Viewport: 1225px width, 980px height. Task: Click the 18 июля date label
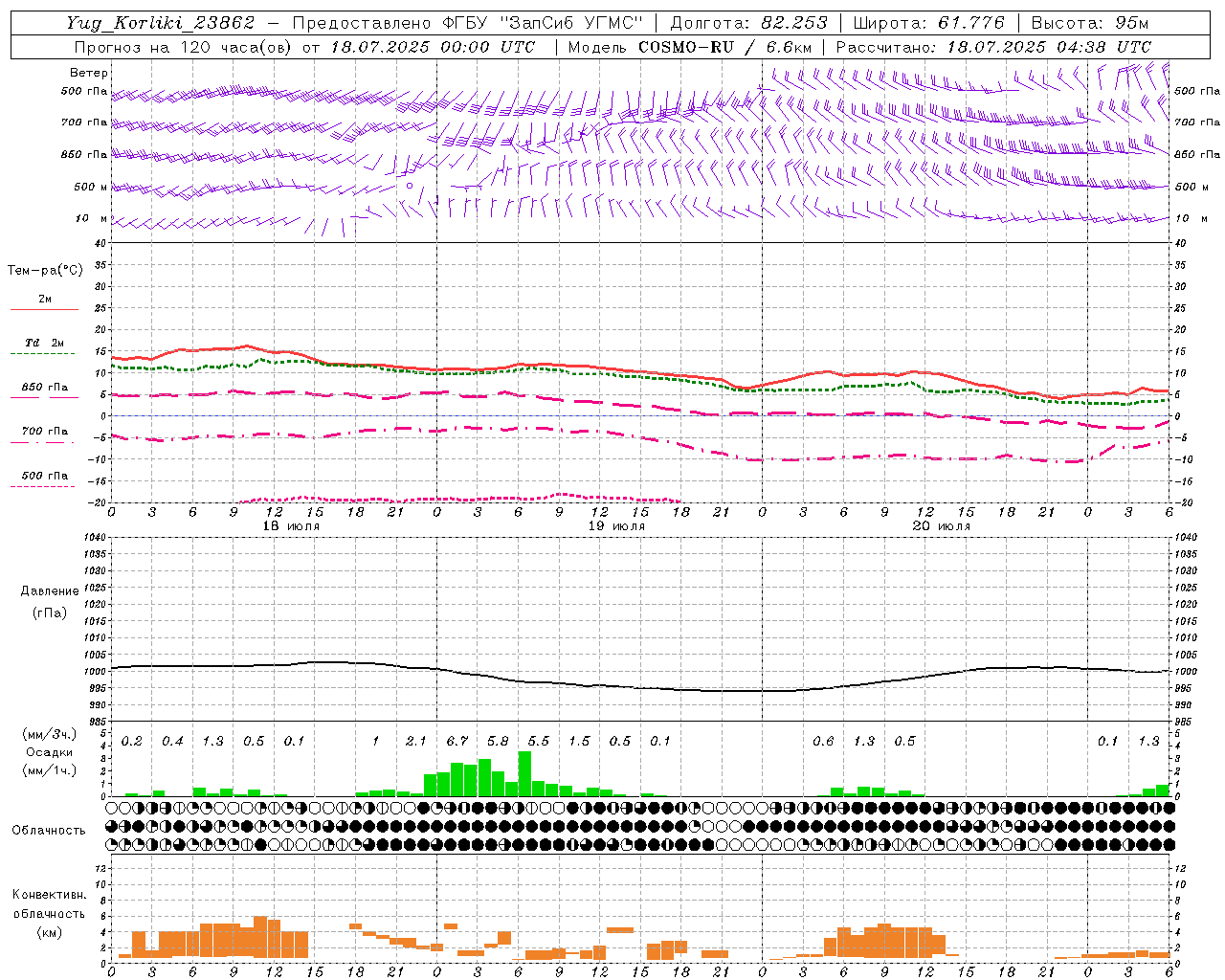[x=292, y=526]
